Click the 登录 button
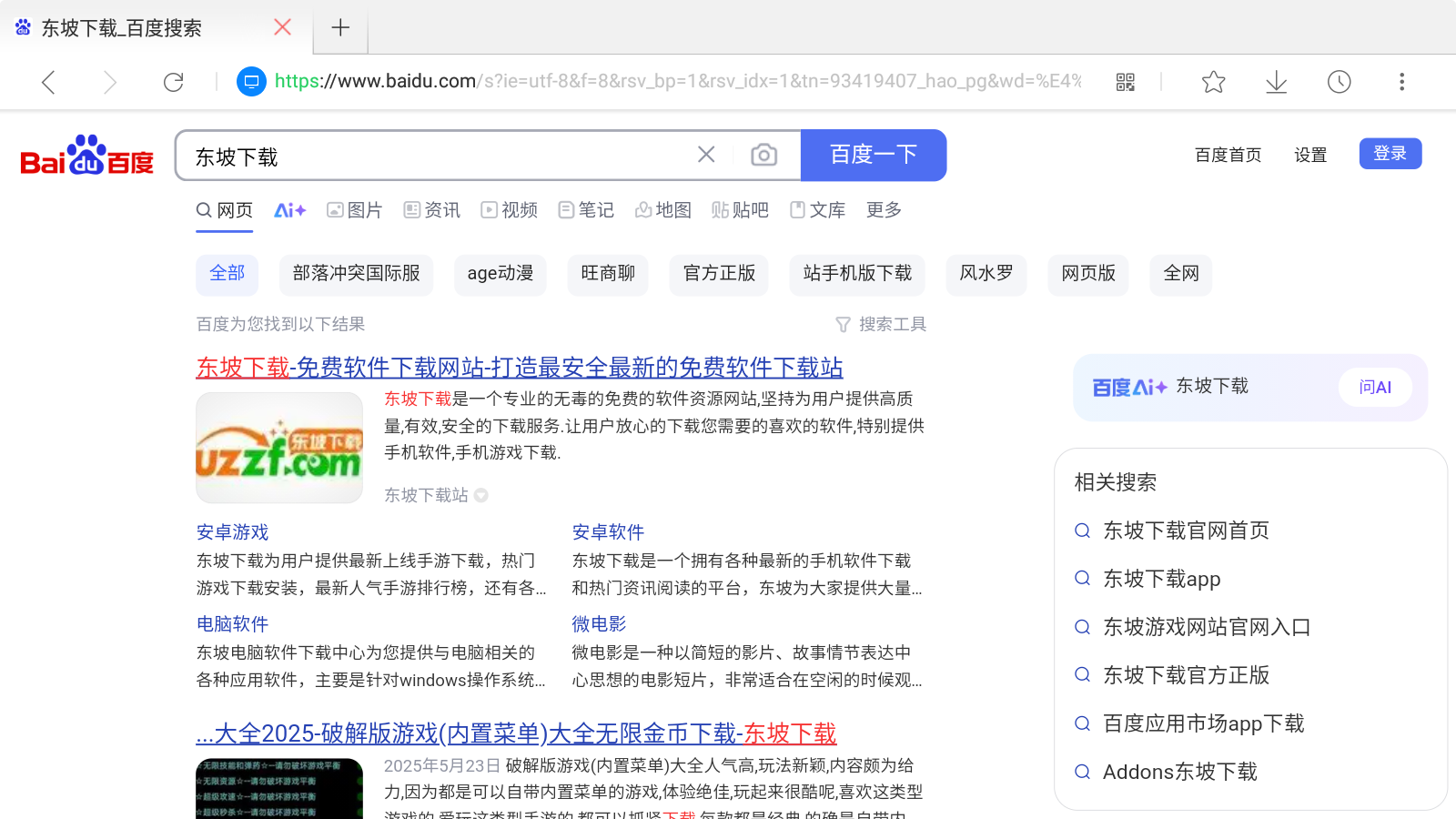The image size is (1456, 819). click(1390, 153)
